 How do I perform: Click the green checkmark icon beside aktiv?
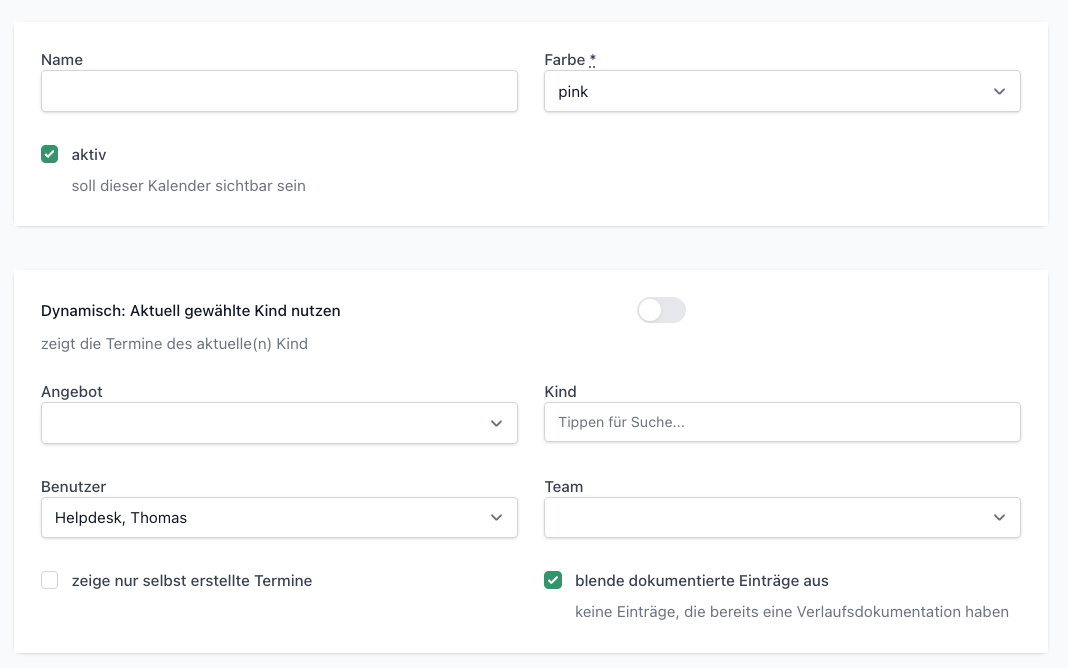50,154
